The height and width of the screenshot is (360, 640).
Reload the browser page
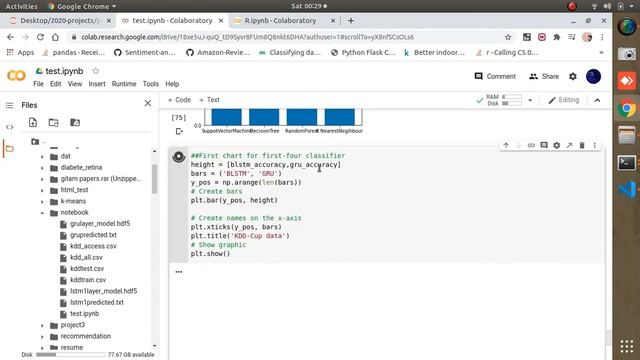40,37
